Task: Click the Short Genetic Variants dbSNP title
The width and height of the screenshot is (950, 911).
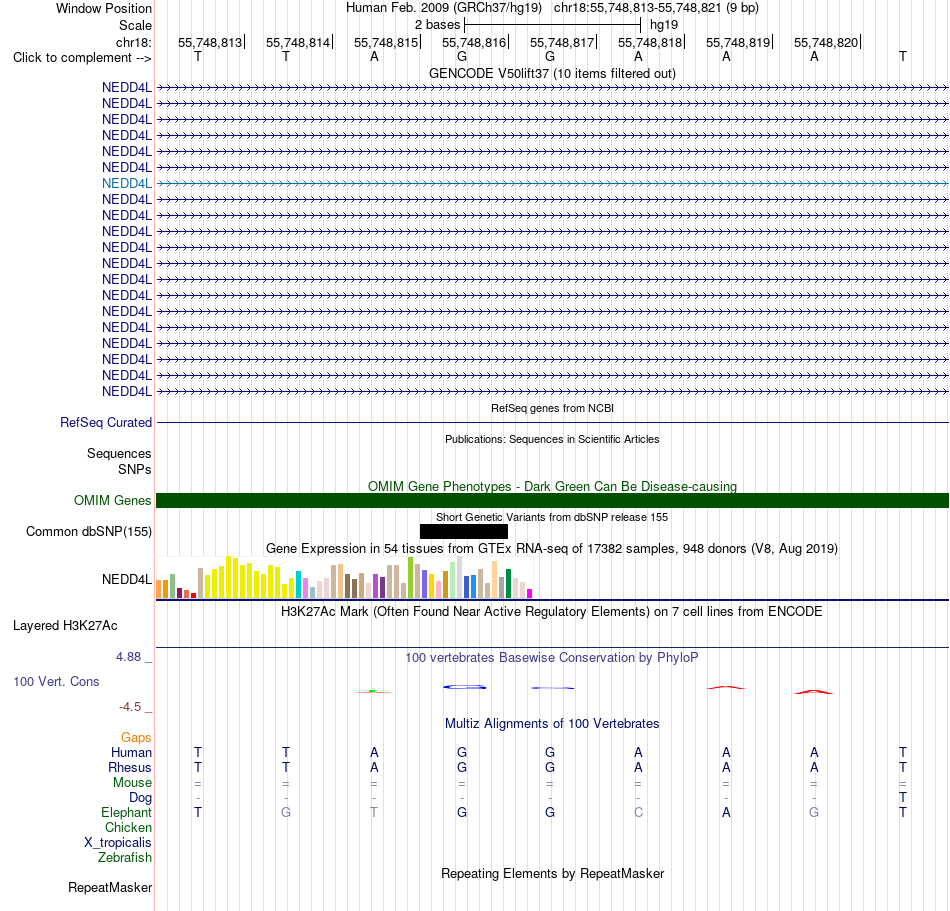Action: point(552,517)
